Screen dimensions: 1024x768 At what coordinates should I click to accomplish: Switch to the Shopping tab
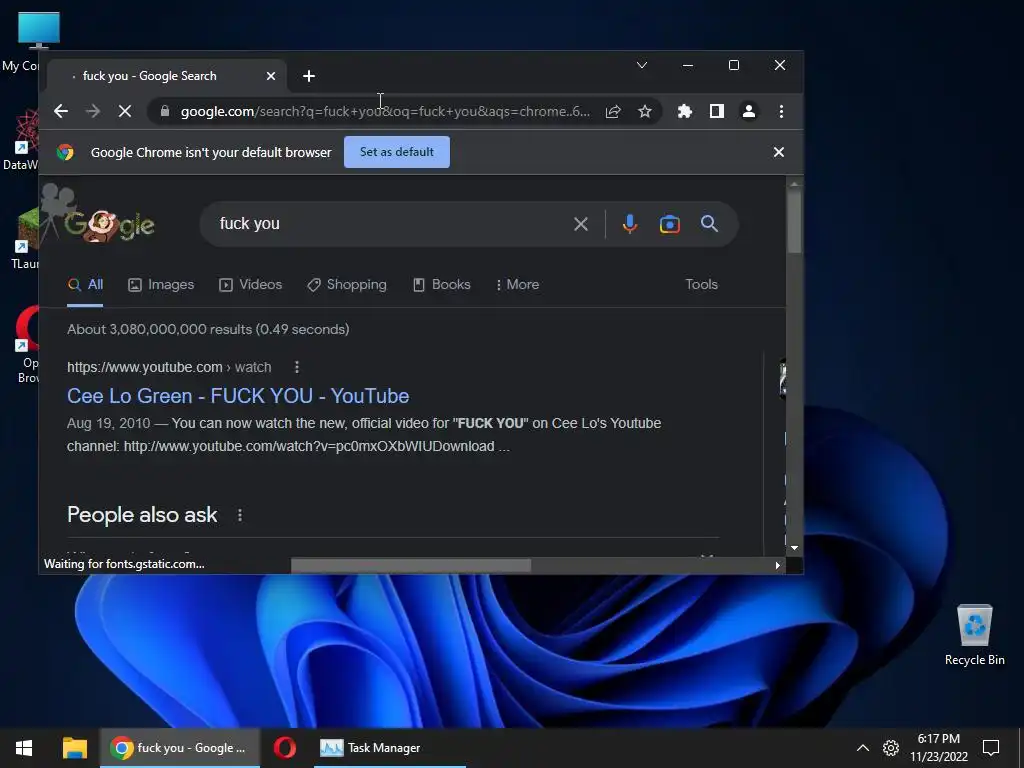(347, 285)
